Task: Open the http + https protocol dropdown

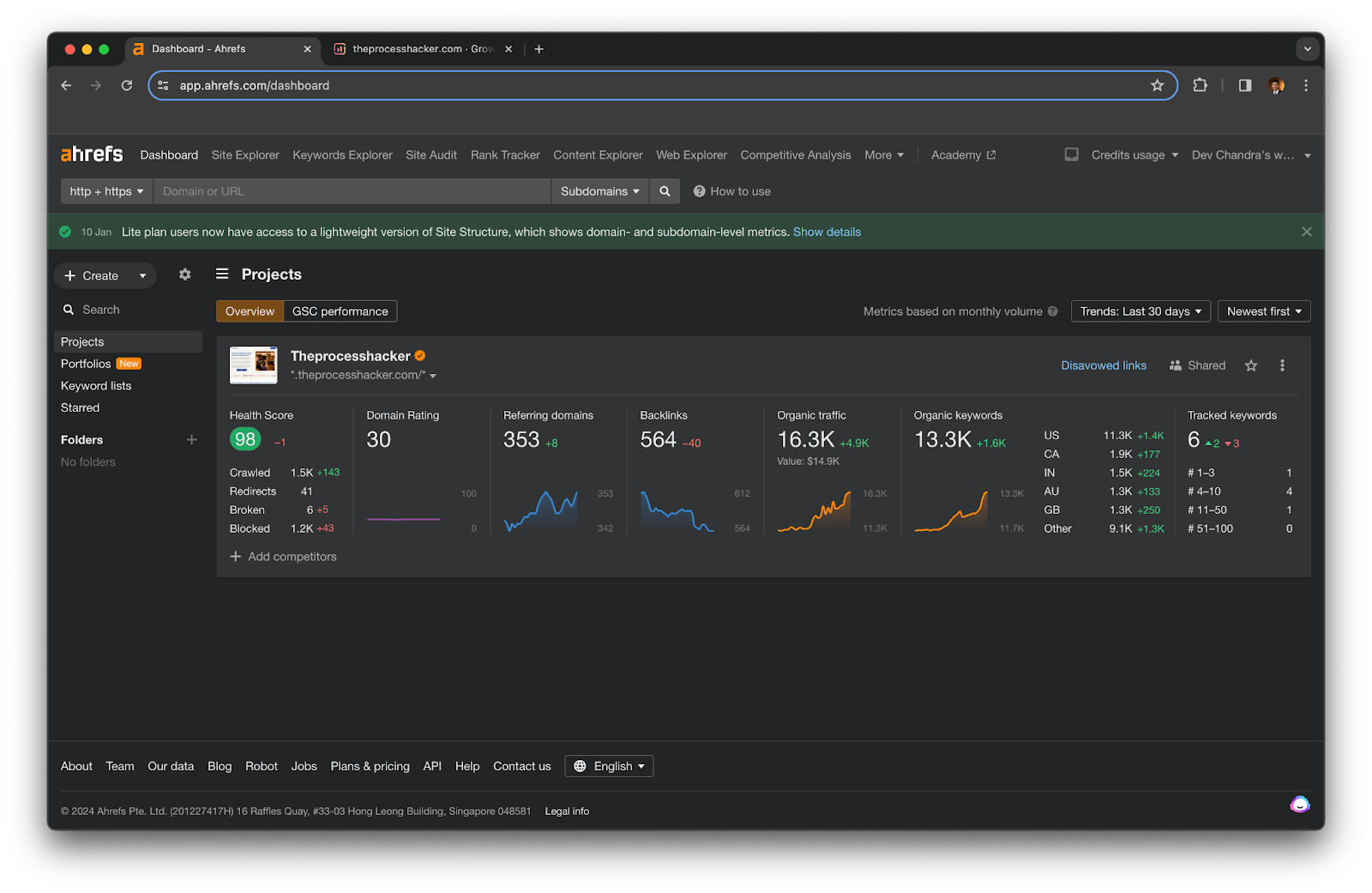Action: 106,191
